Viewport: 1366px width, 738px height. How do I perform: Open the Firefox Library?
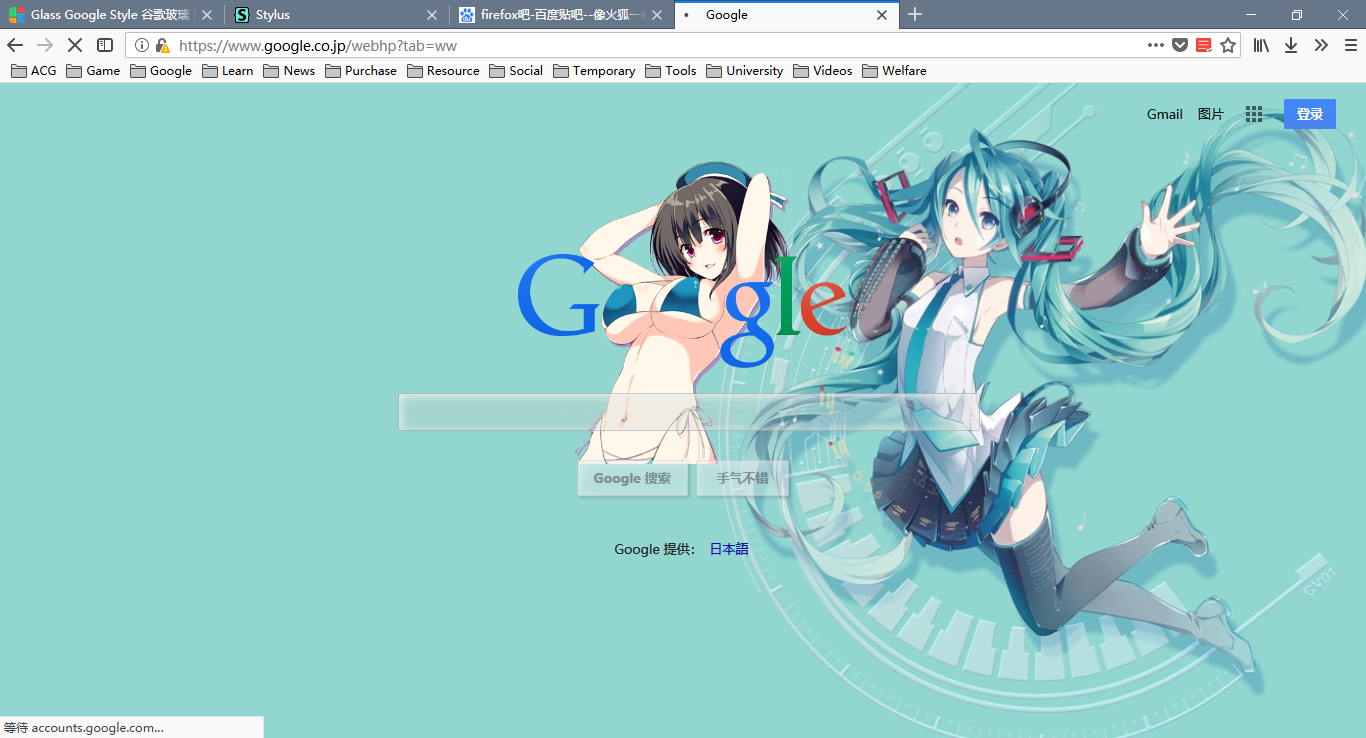(1261, 45)
